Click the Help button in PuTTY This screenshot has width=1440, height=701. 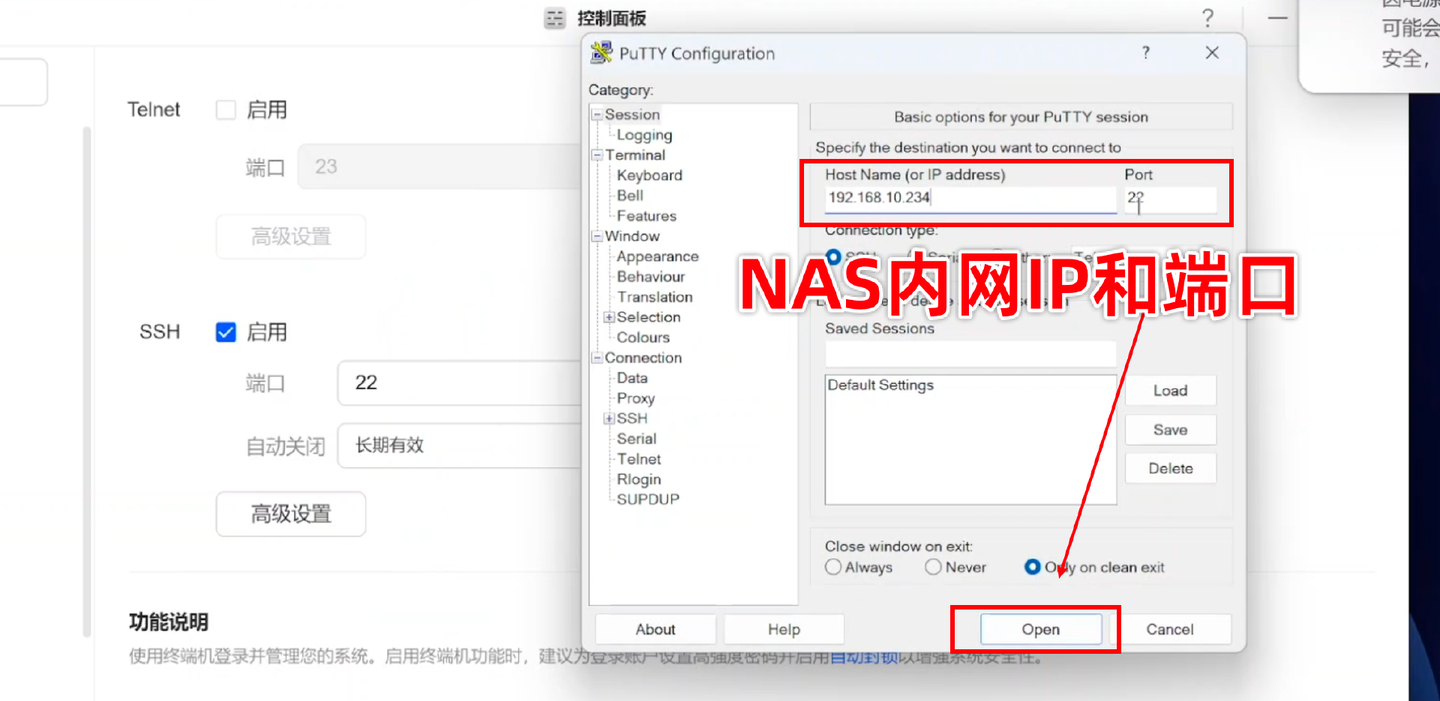784,629
